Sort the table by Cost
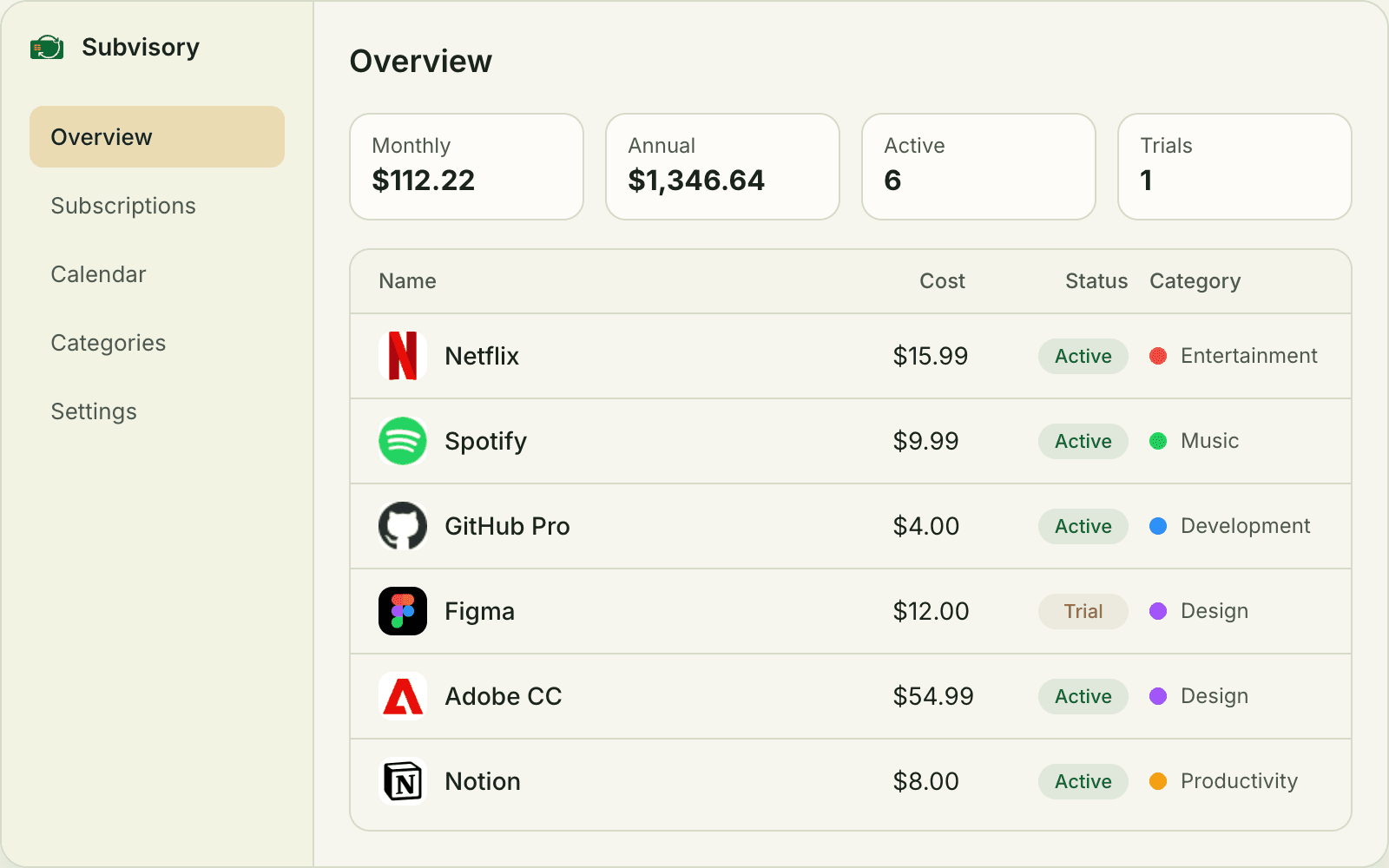 point(942,280)
